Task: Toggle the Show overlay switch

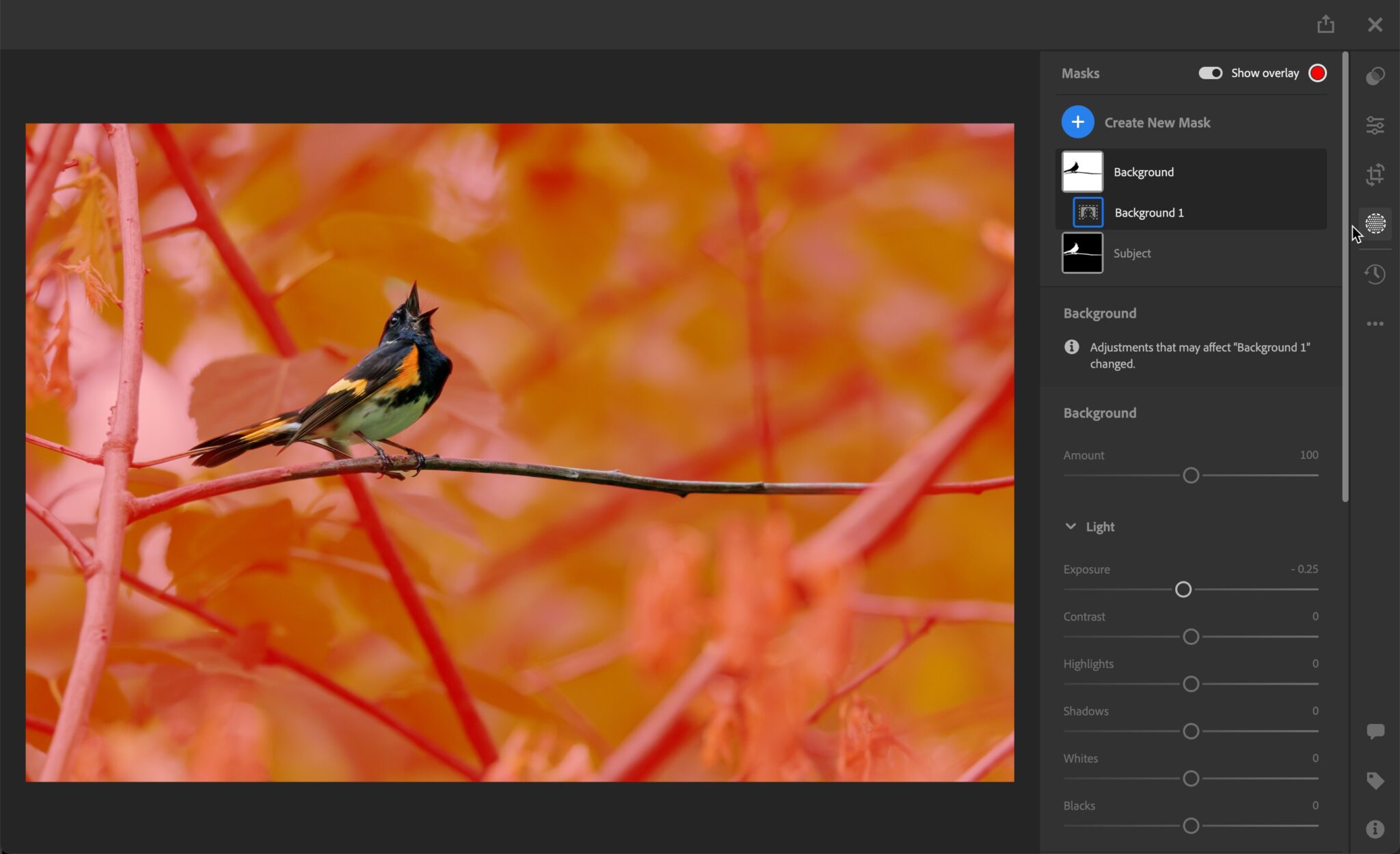Action: pos(1210,73)
